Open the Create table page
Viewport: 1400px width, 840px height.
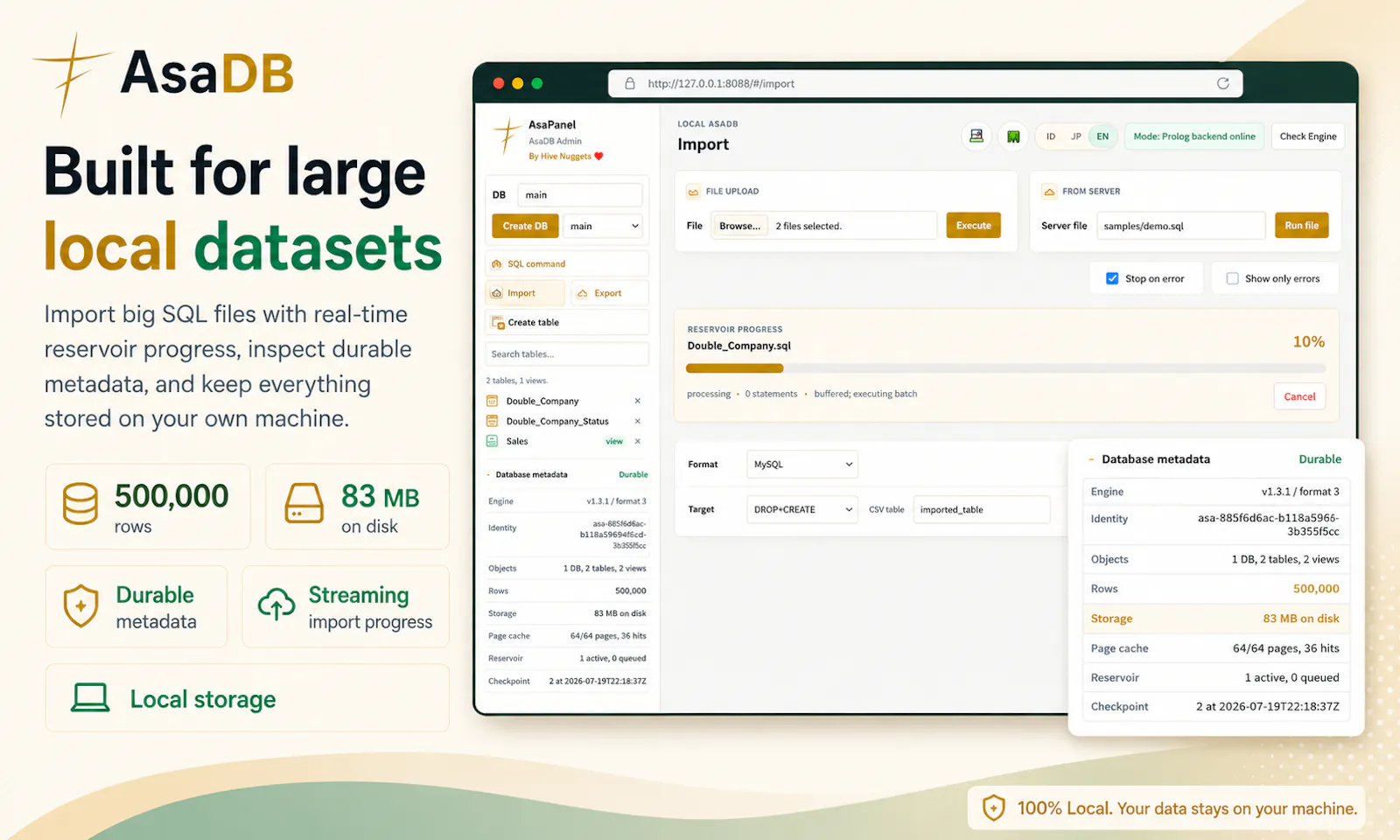[x=567, y=322]
